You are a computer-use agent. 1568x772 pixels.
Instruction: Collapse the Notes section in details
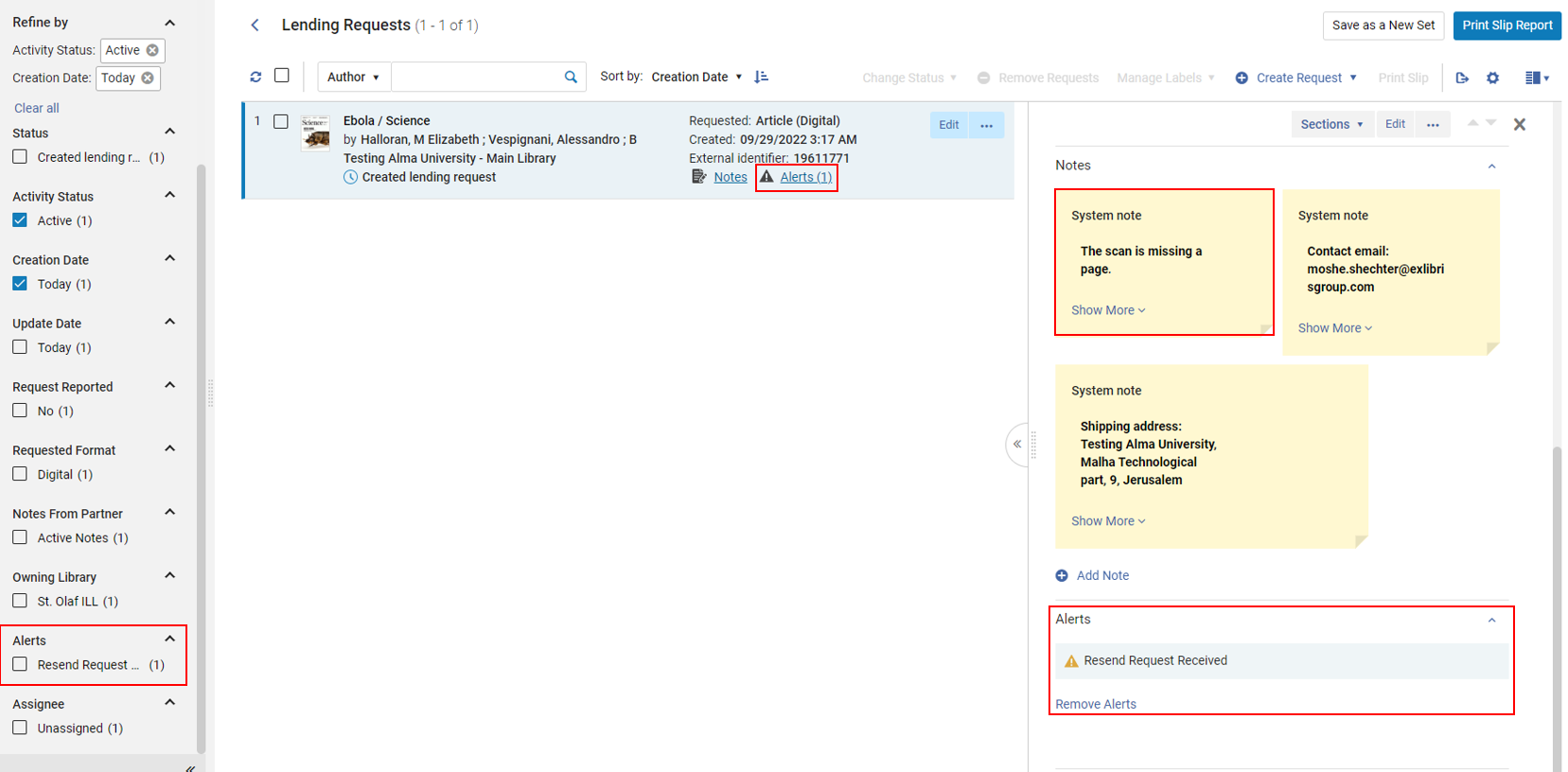pyautogui.click(x=1492, y=167)
